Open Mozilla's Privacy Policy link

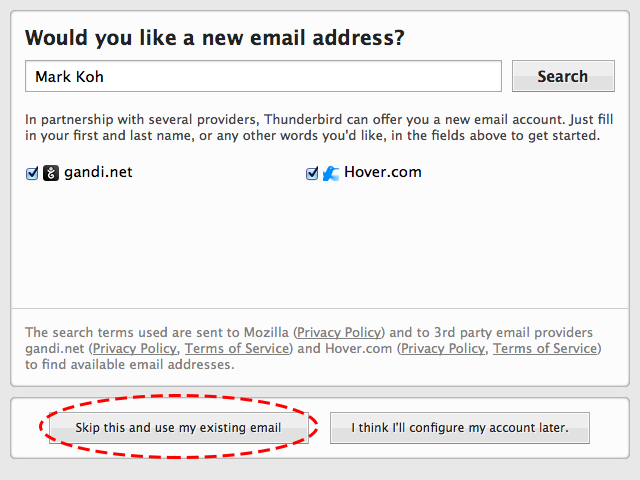pos(339,333)
